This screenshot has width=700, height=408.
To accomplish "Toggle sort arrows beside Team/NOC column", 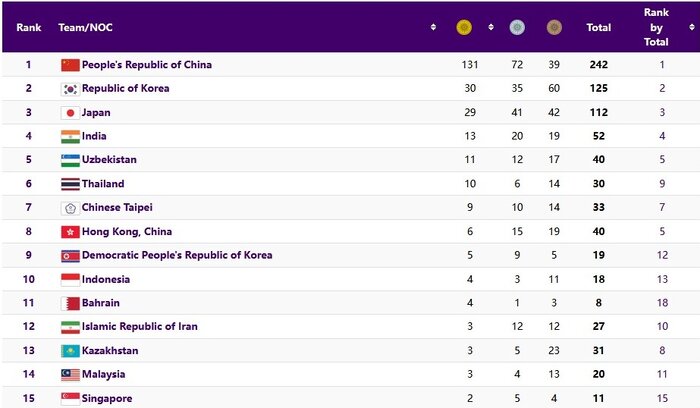I will (x=433, y=28).
